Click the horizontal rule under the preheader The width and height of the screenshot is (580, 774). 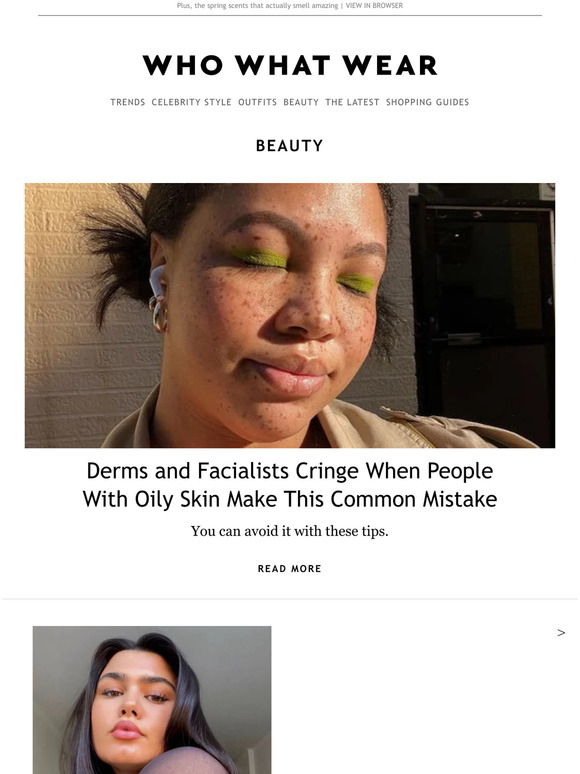[x=290, y=15]
